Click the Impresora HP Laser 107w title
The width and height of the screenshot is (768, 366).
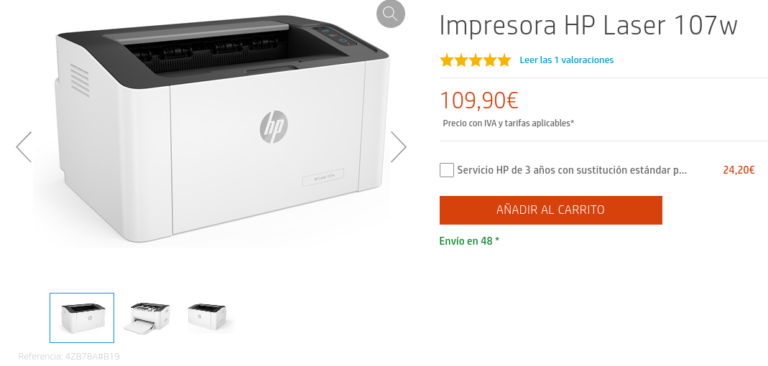click(x=588, y=25)
